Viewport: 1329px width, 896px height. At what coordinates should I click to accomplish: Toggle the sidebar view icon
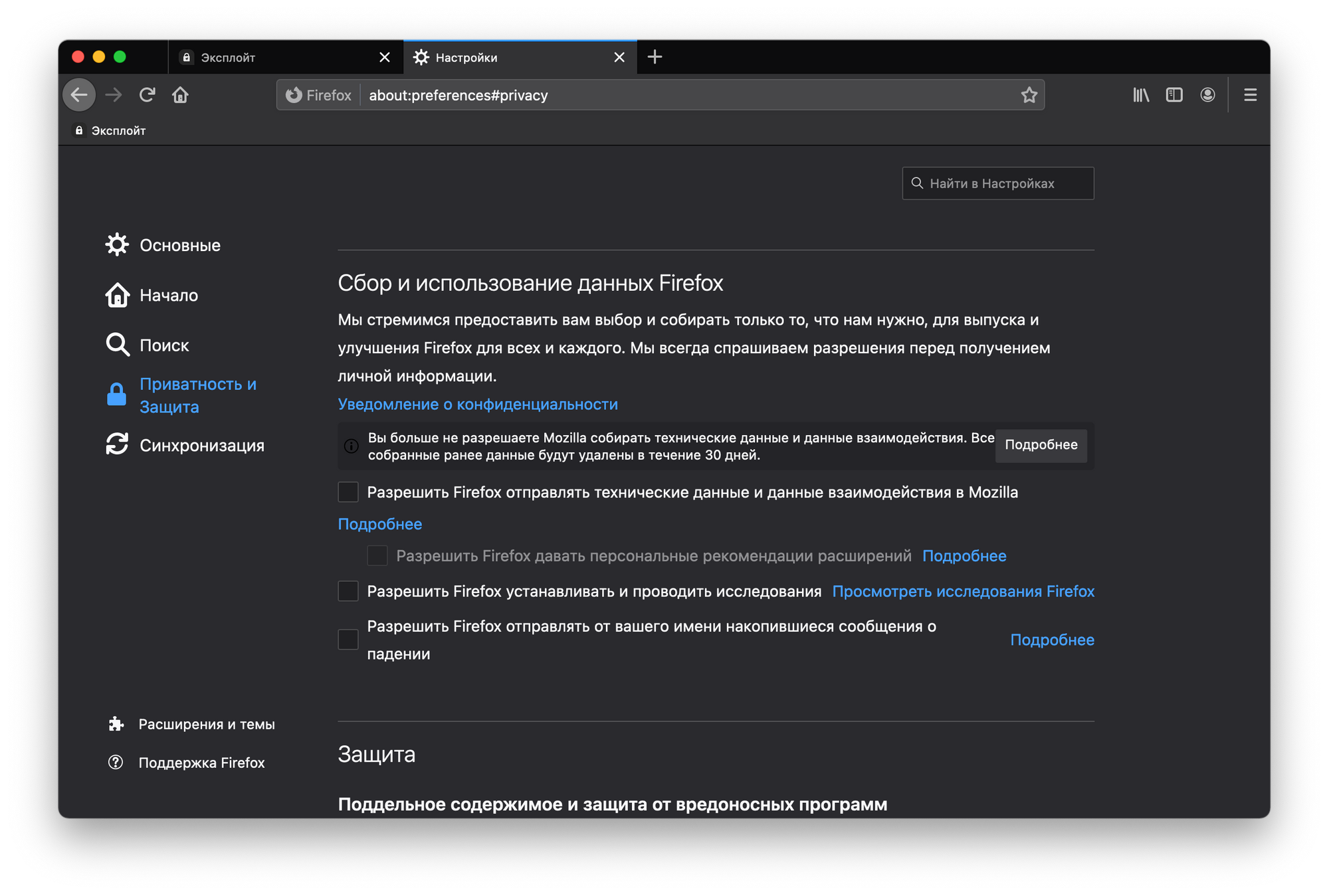(x=1174, y=95)
